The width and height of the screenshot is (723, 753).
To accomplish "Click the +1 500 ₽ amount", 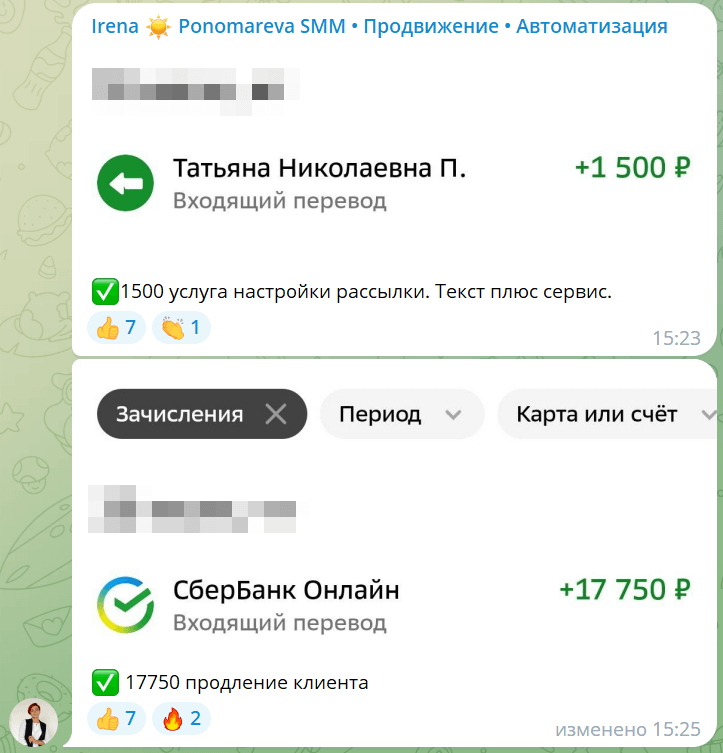I will click(633, 168).
